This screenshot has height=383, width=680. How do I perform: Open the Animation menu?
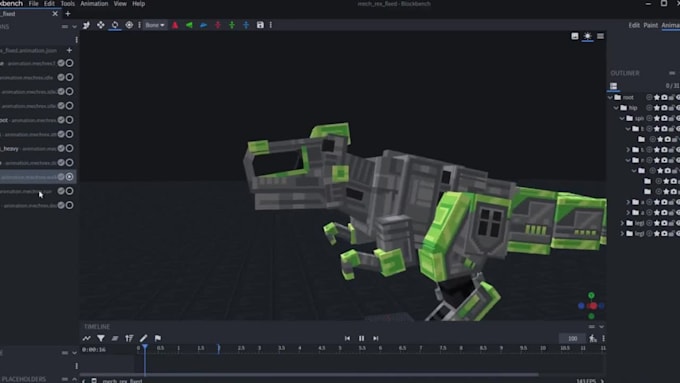[94, 3]
